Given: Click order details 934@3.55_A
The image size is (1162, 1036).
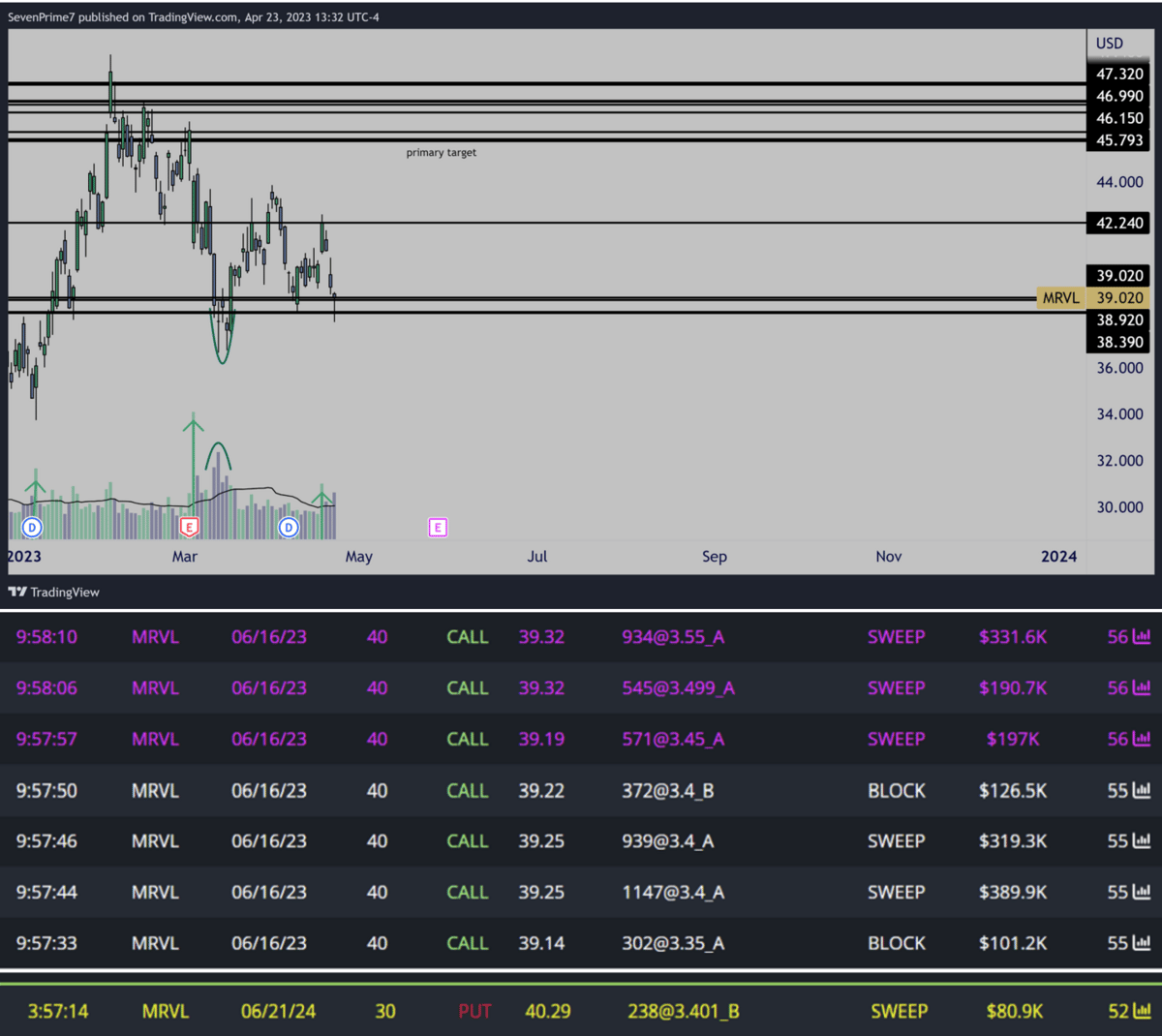Looking at the screenshot, I should (673, 637).
